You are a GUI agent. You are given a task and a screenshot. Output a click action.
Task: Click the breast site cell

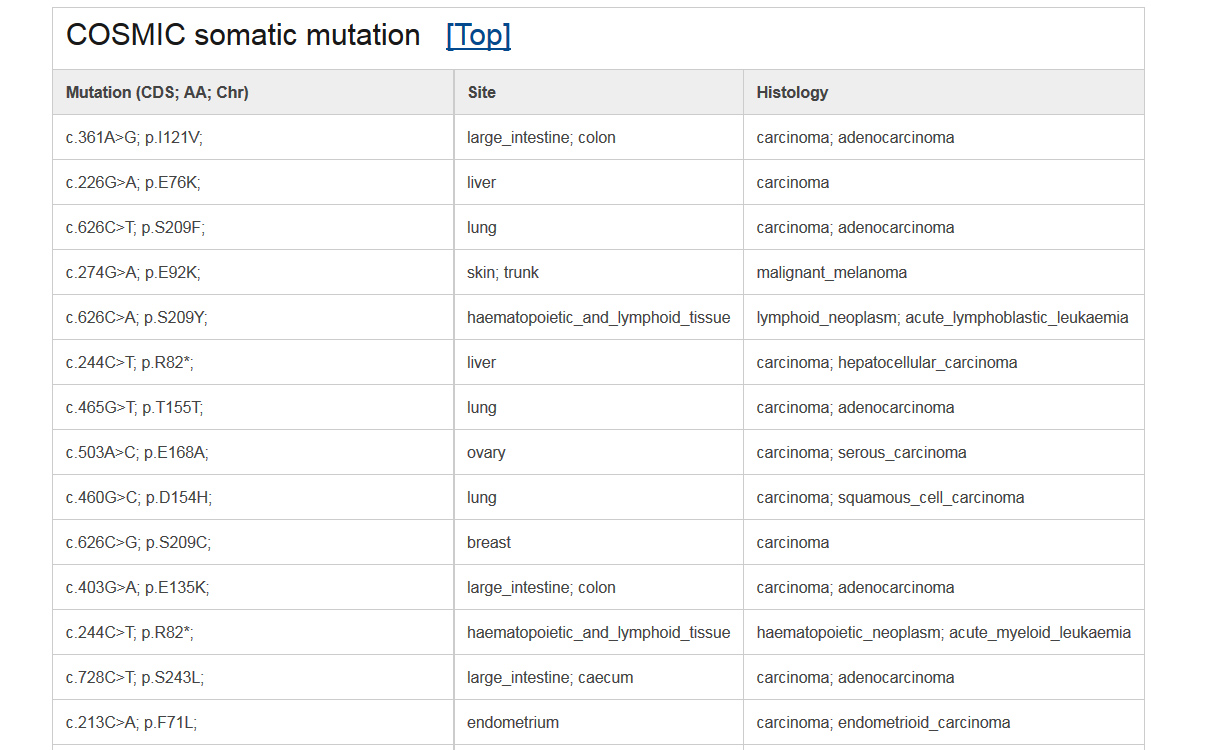pos(489,542)
